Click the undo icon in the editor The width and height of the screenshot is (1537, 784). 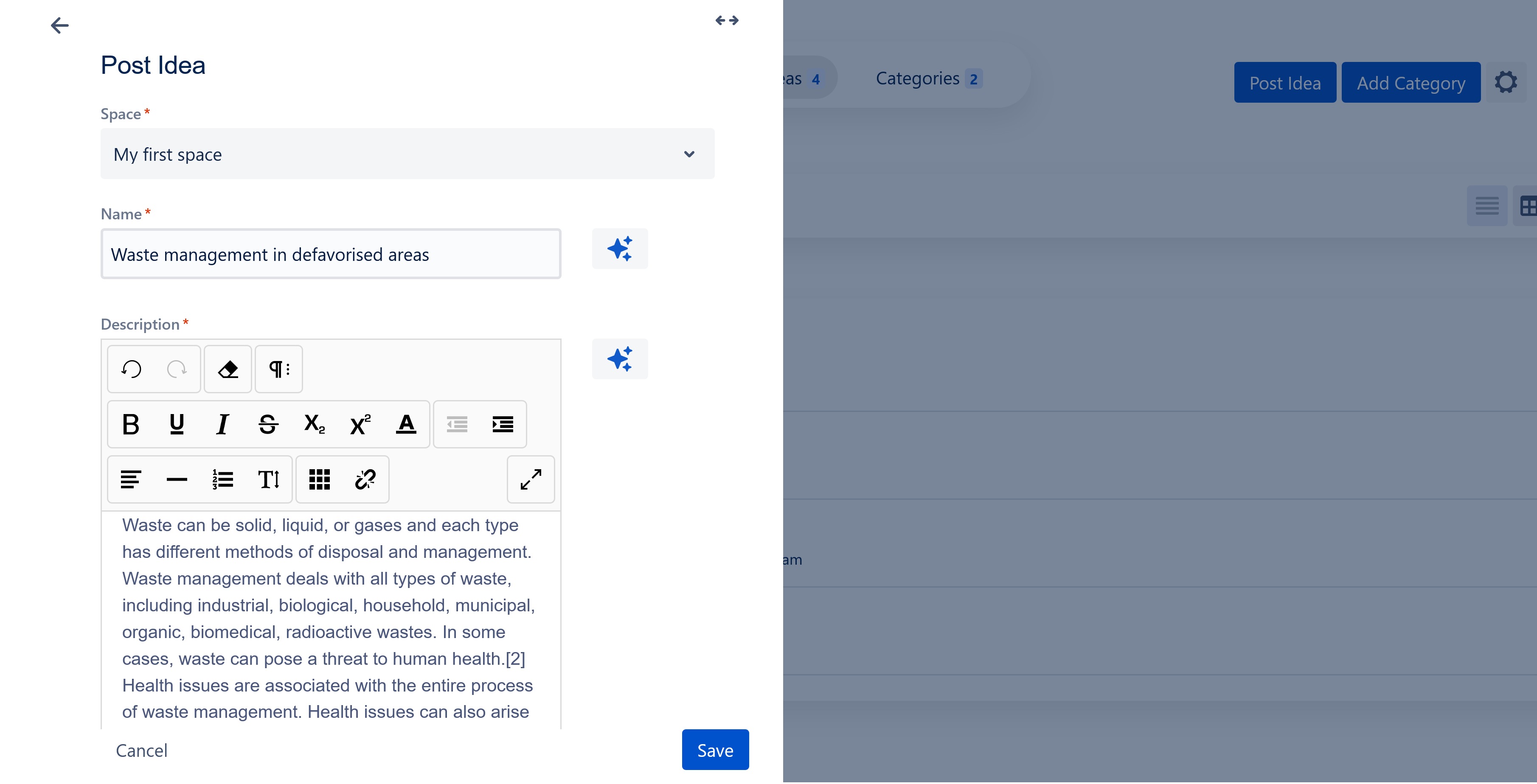click(x=131, y=370)
